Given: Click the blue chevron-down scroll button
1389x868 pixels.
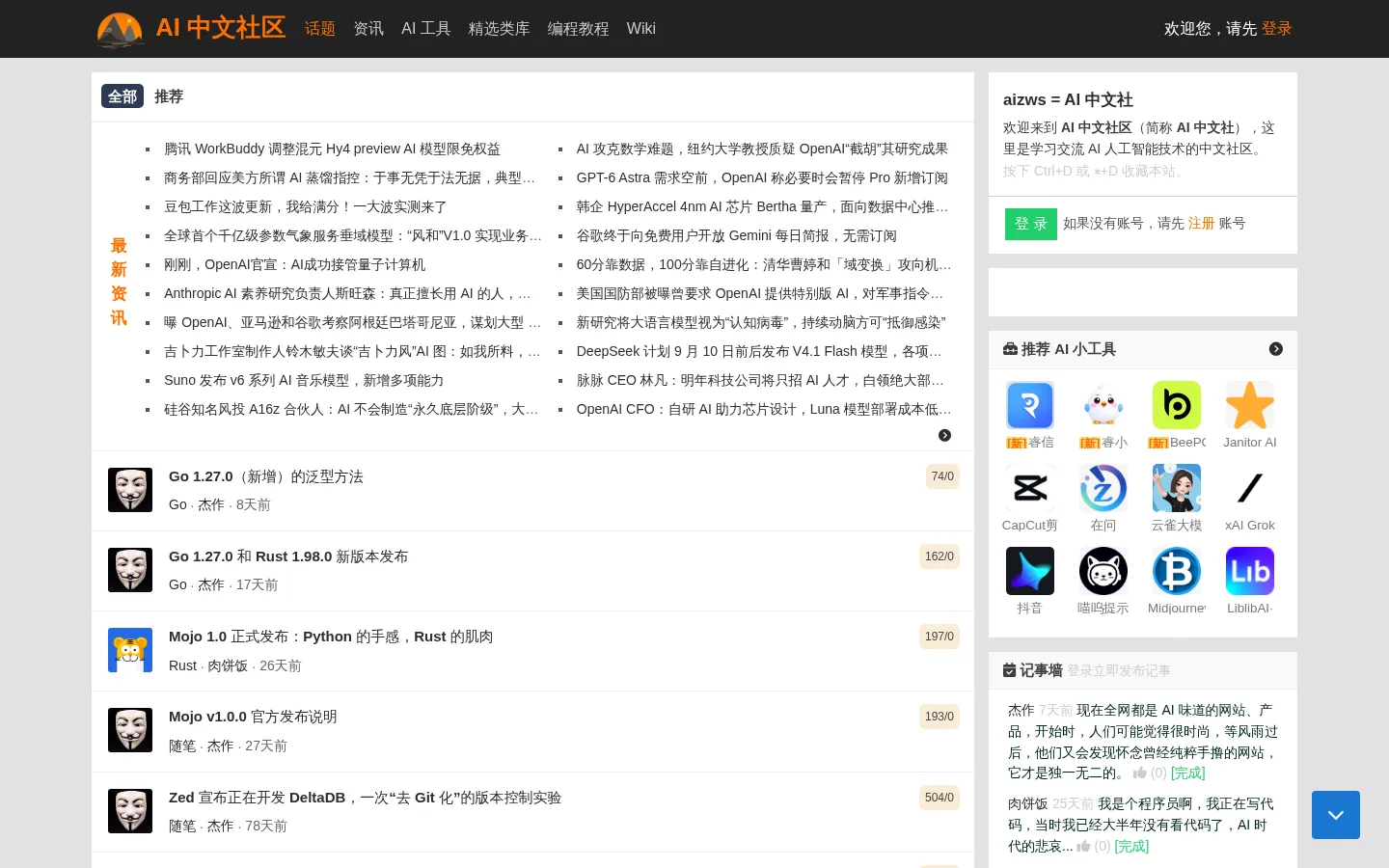Looking at the screenshot, I should coord(1336,815).
